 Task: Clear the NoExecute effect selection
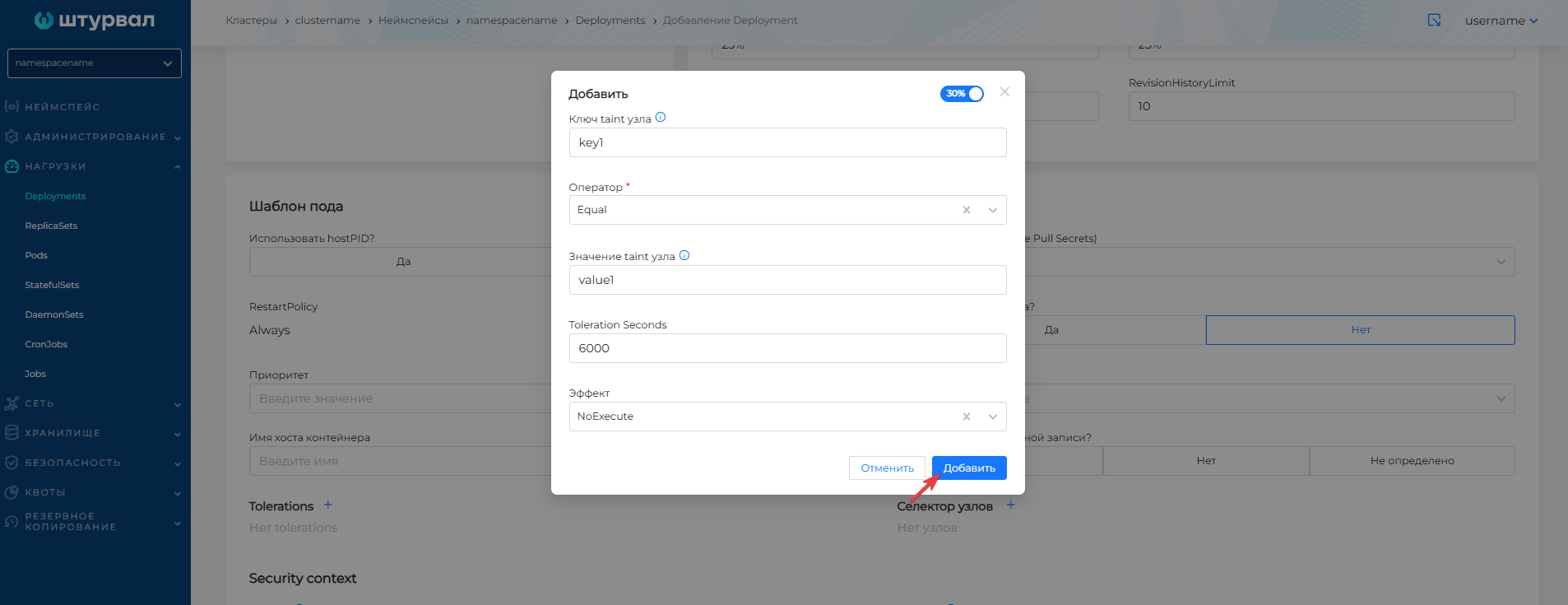click(x=966, y=417)
